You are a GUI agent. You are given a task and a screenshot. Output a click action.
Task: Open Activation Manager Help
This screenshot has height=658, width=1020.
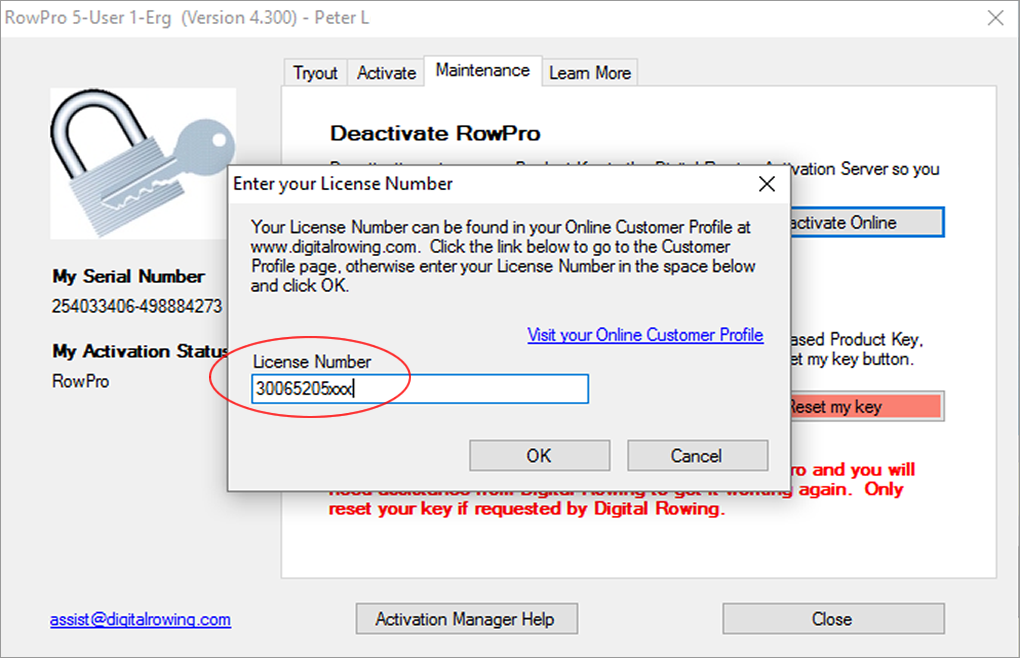tap(464, 619)
